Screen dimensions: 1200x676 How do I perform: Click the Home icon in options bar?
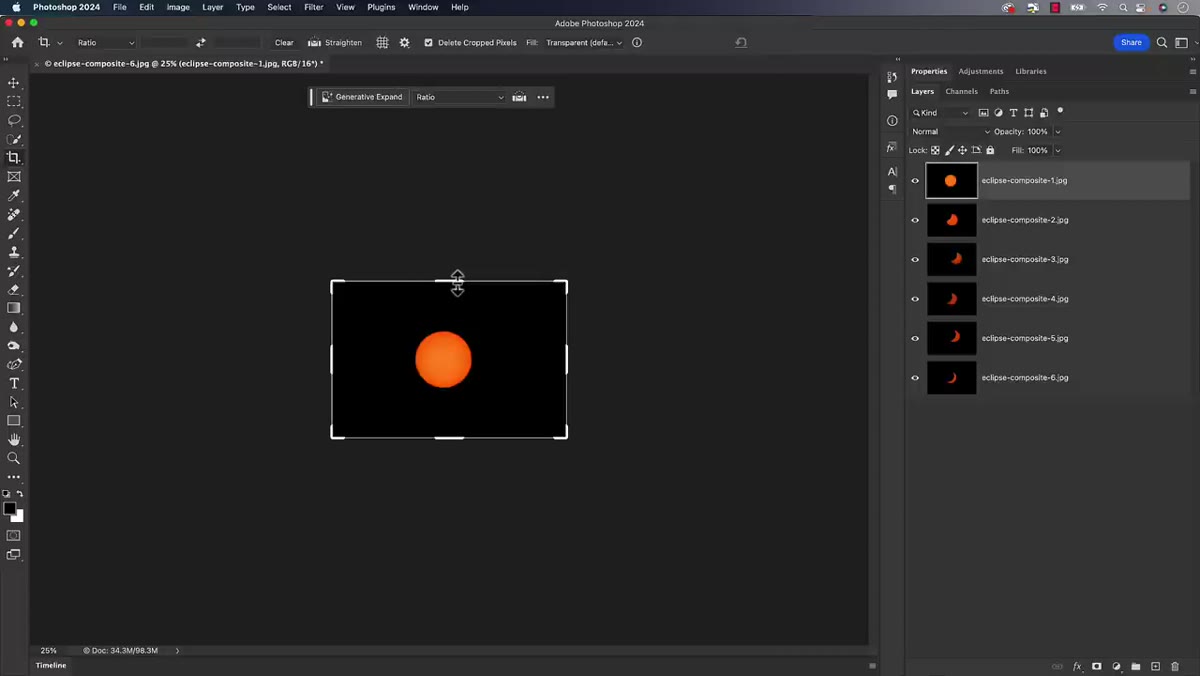coord(17,43)
